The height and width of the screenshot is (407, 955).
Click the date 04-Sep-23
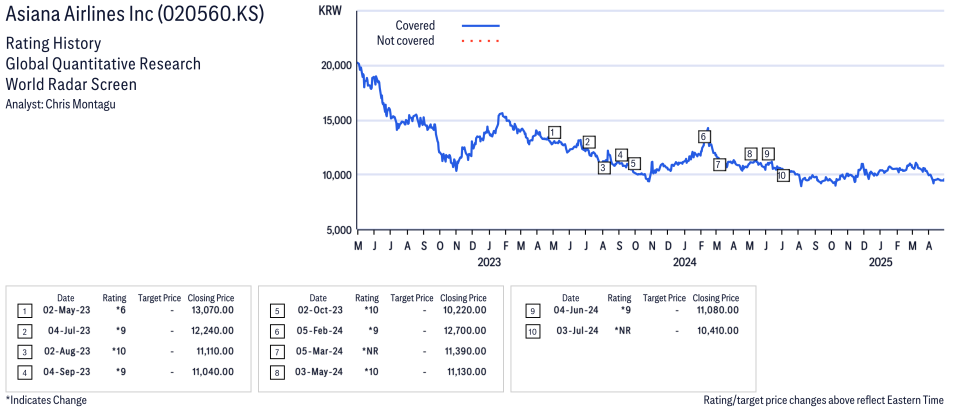pos(65,372)
